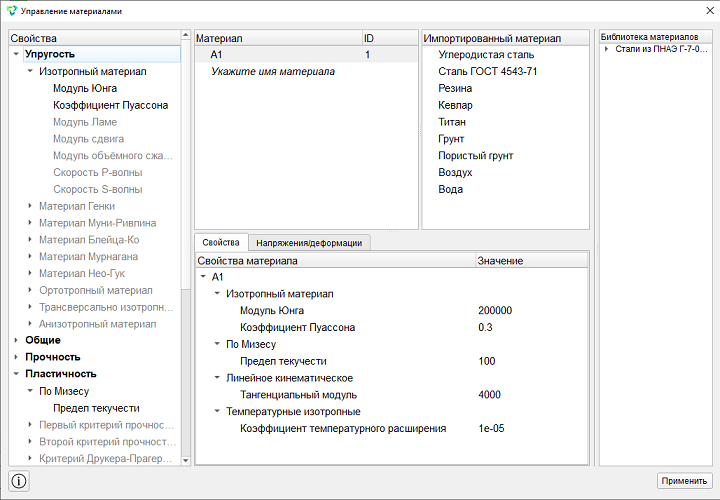Click the application logo in title bar
Viewport: 720px width, 500px height.
(x=11, y=10)
